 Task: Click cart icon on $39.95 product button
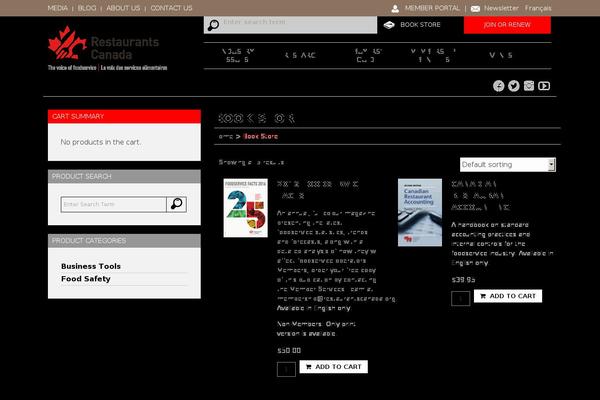pos(483,296)
